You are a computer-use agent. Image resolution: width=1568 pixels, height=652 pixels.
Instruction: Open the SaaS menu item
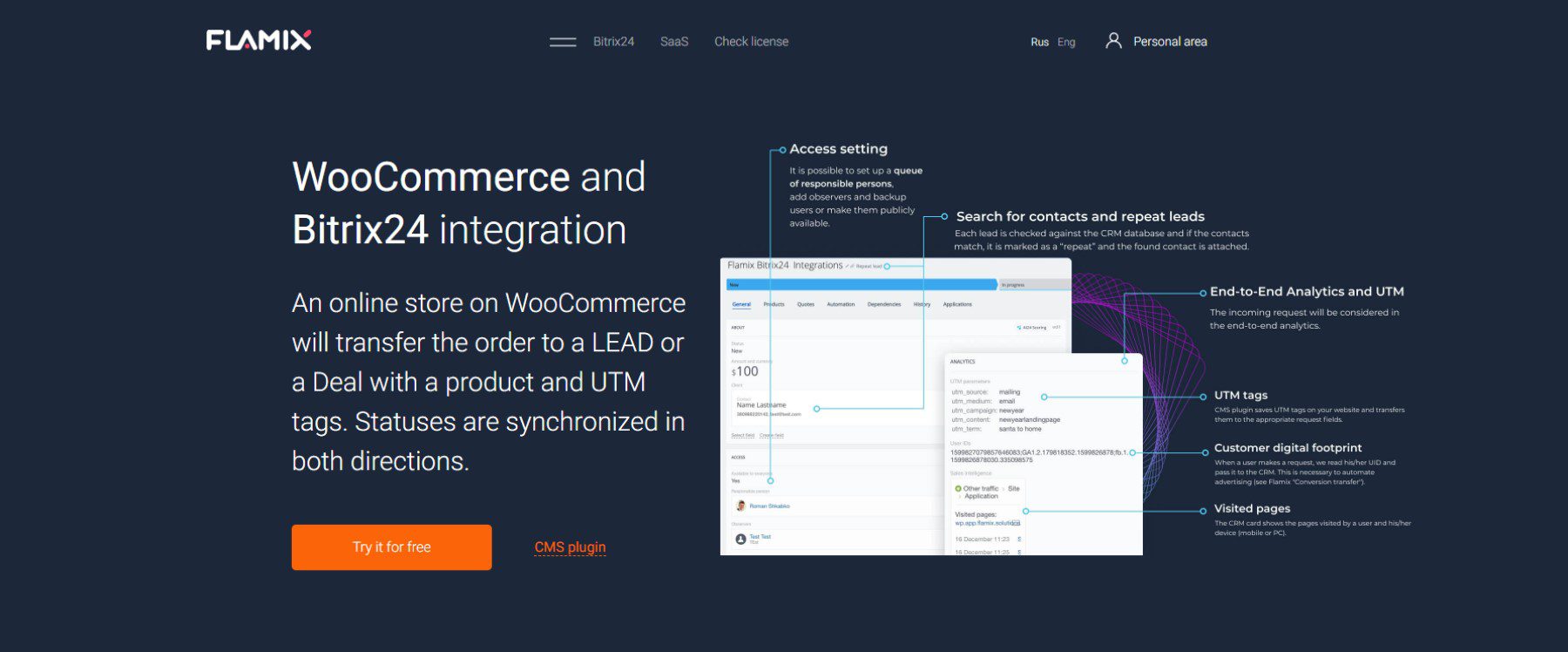pos(674,42)
